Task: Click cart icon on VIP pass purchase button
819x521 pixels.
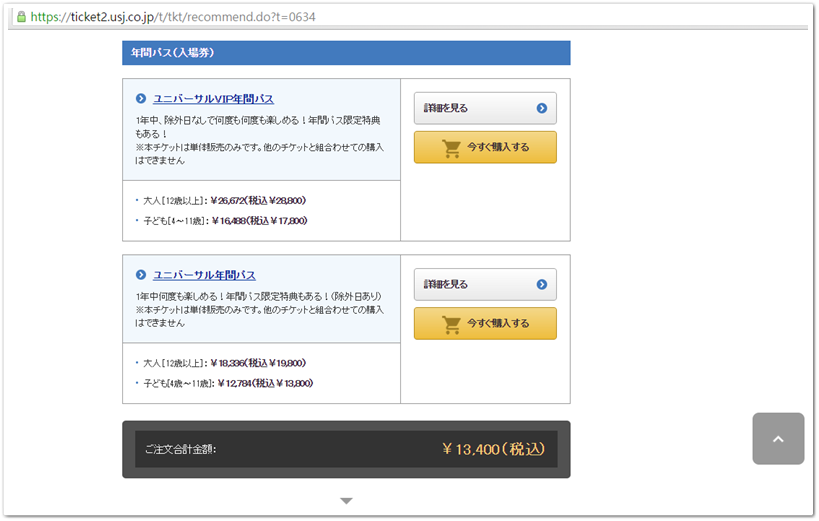Action: click(x=452, y=148)
